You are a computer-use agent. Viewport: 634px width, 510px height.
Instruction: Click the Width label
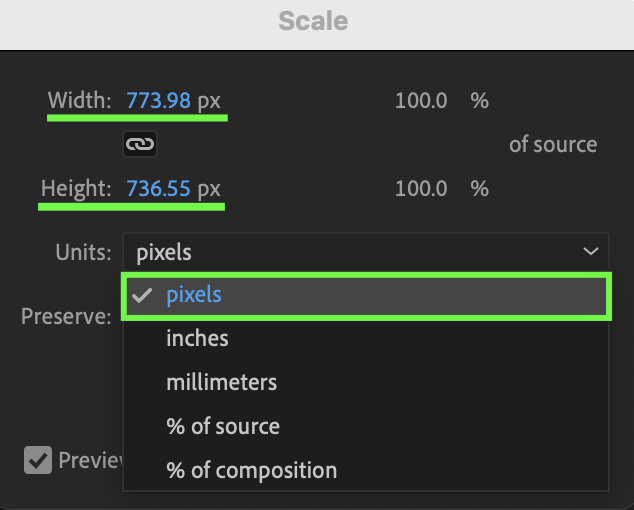point(80,101)
